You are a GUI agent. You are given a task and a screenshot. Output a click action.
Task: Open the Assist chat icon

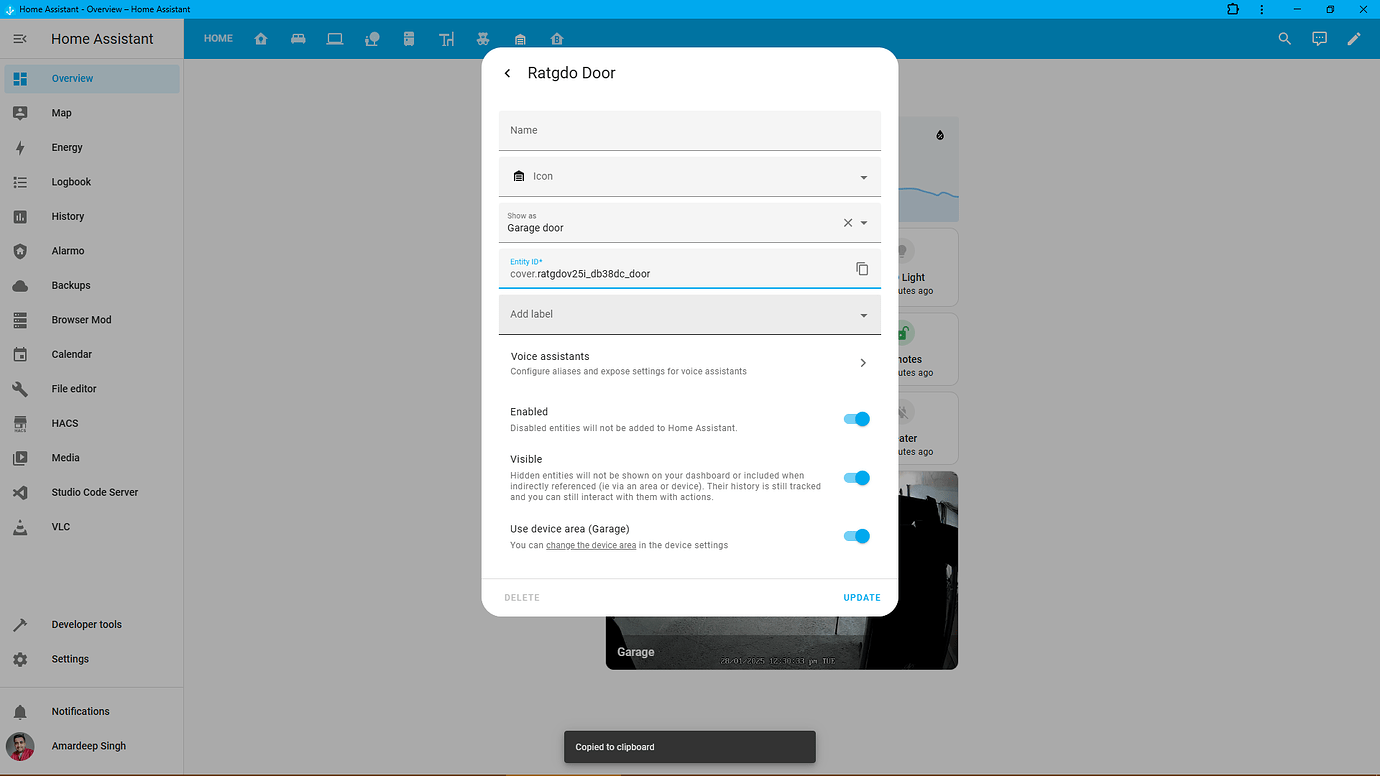click(1319, 38)
